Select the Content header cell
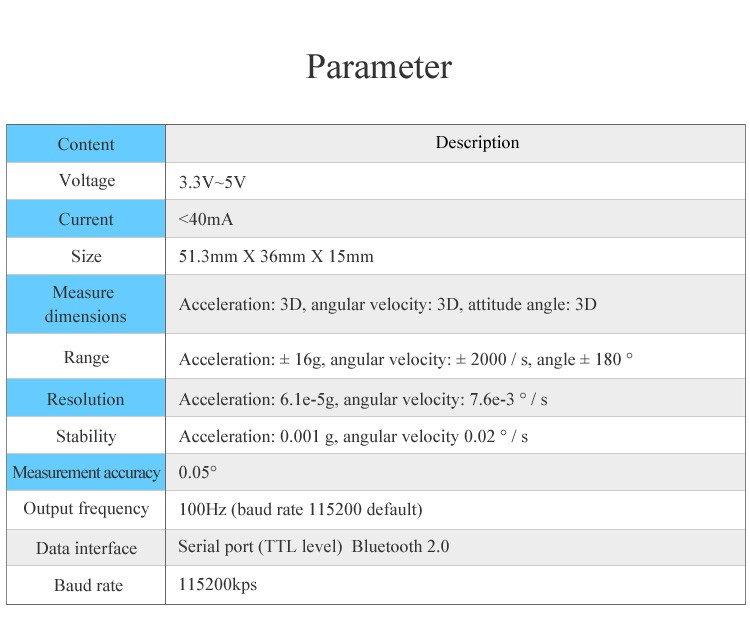The width and height of the screenshot is (750, 624). [x=86, y=144]
